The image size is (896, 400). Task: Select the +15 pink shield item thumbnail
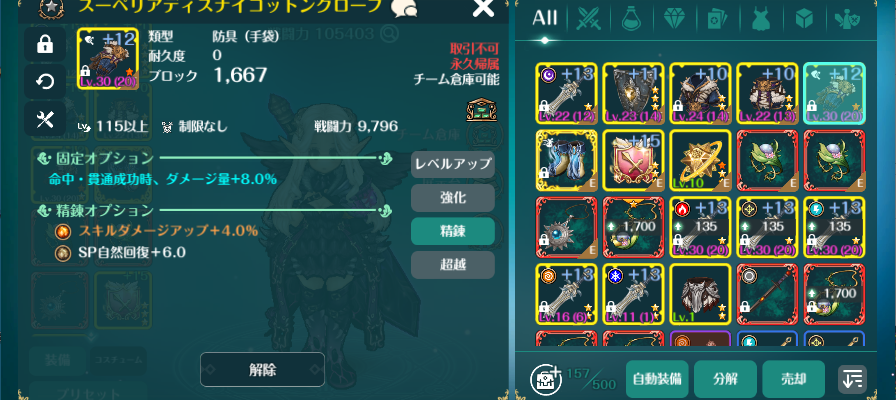633,160
